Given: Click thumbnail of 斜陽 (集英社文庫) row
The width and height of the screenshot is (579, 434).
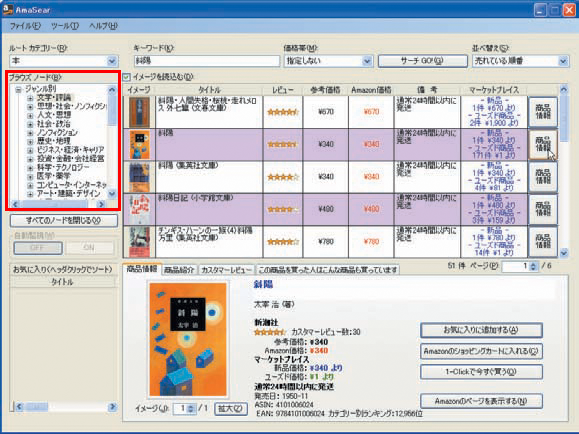Looking at the screenshot, I should (x=139, y=177).
